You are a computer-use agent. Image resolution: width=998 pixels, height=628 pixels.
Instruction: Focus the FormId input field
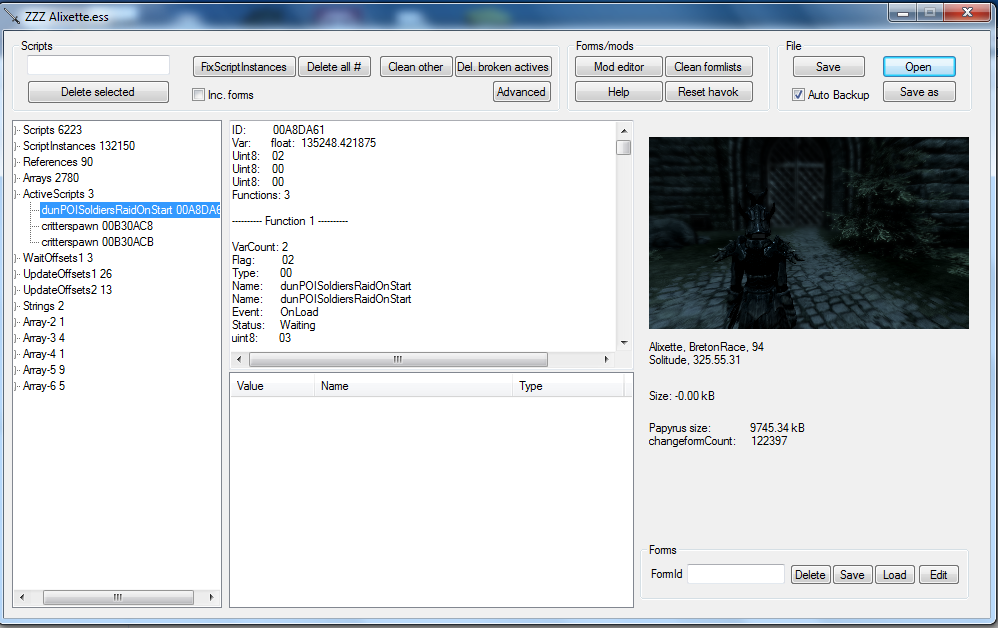click(736, 574)
